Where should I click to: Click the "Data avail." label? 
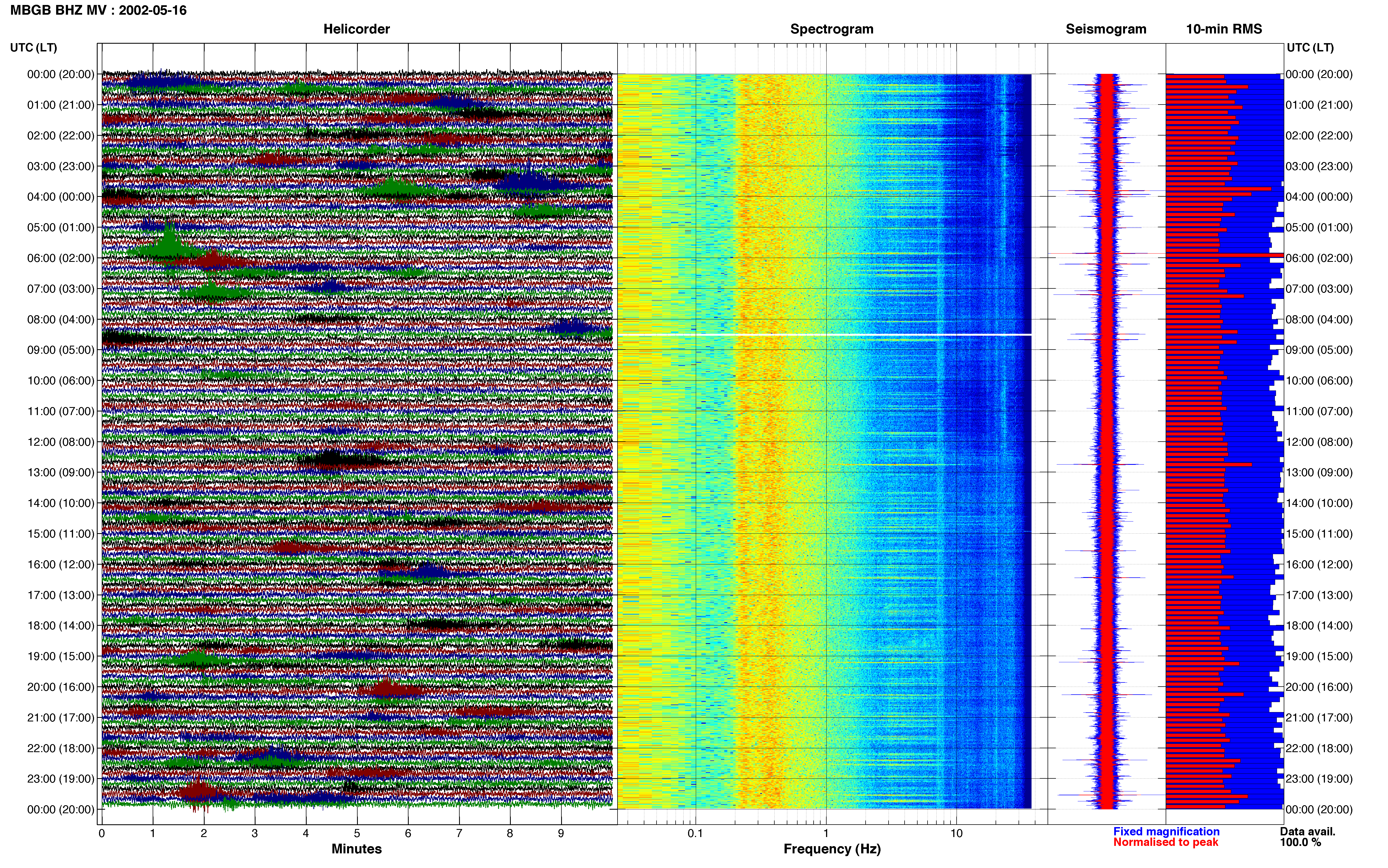click(1308, 831)
